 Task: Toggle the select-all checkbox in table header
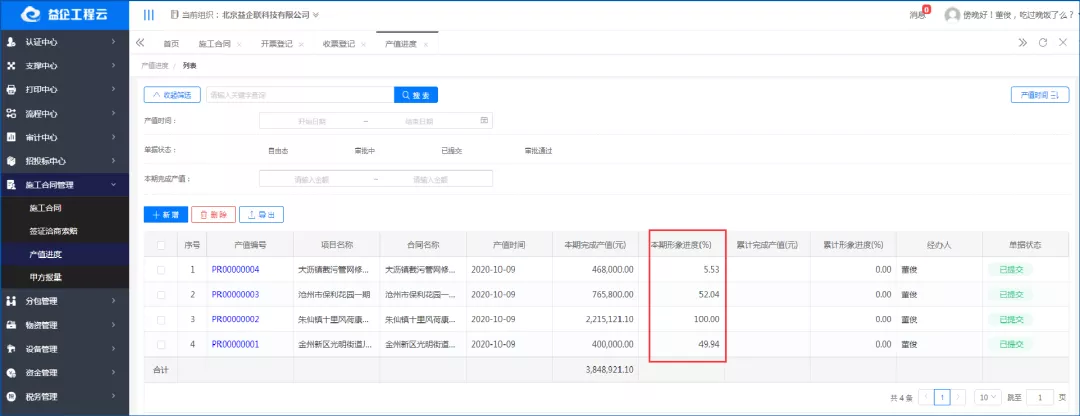(161, 245)
